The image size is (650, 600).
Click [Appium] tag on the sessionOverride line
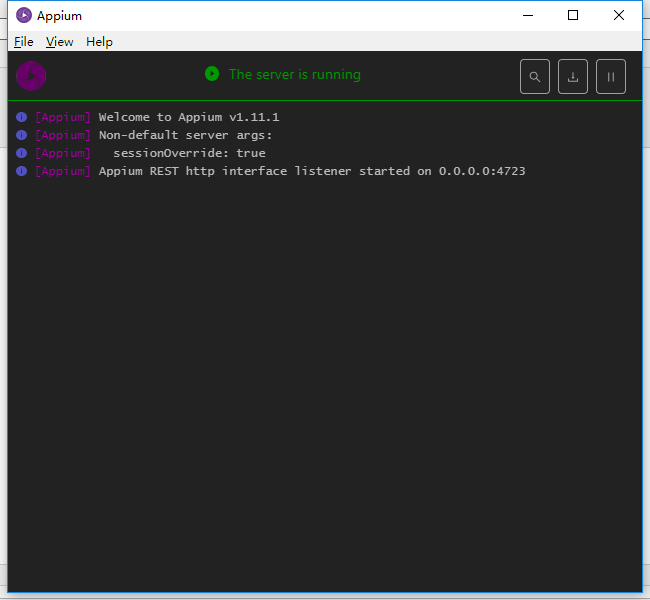click(63, 153)
